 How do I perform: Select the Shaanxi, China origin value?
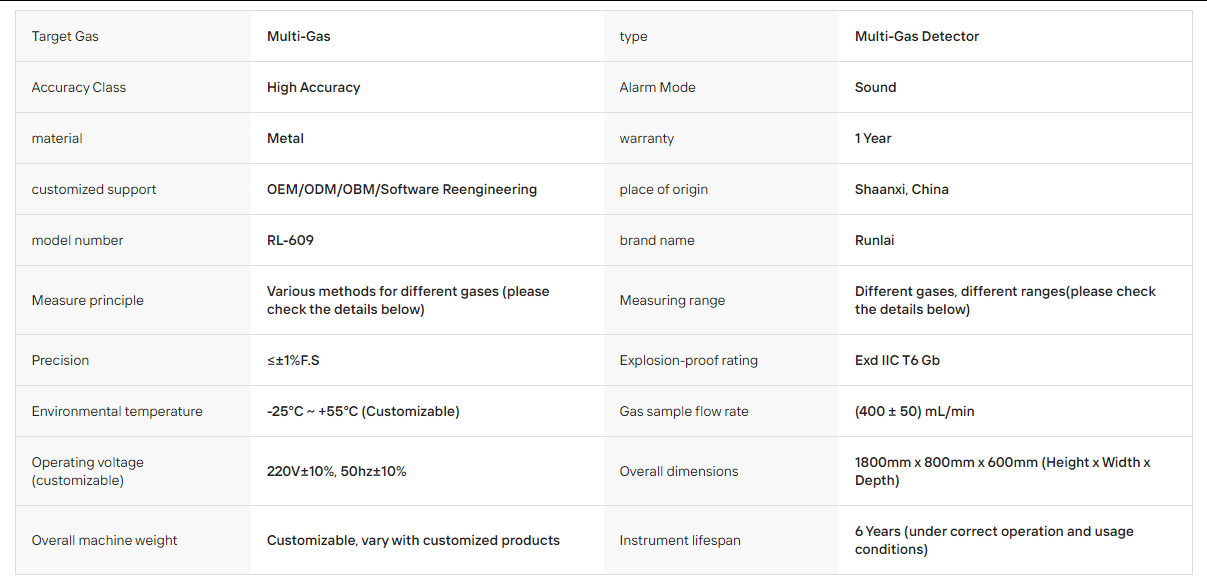[x=902, y=189]
